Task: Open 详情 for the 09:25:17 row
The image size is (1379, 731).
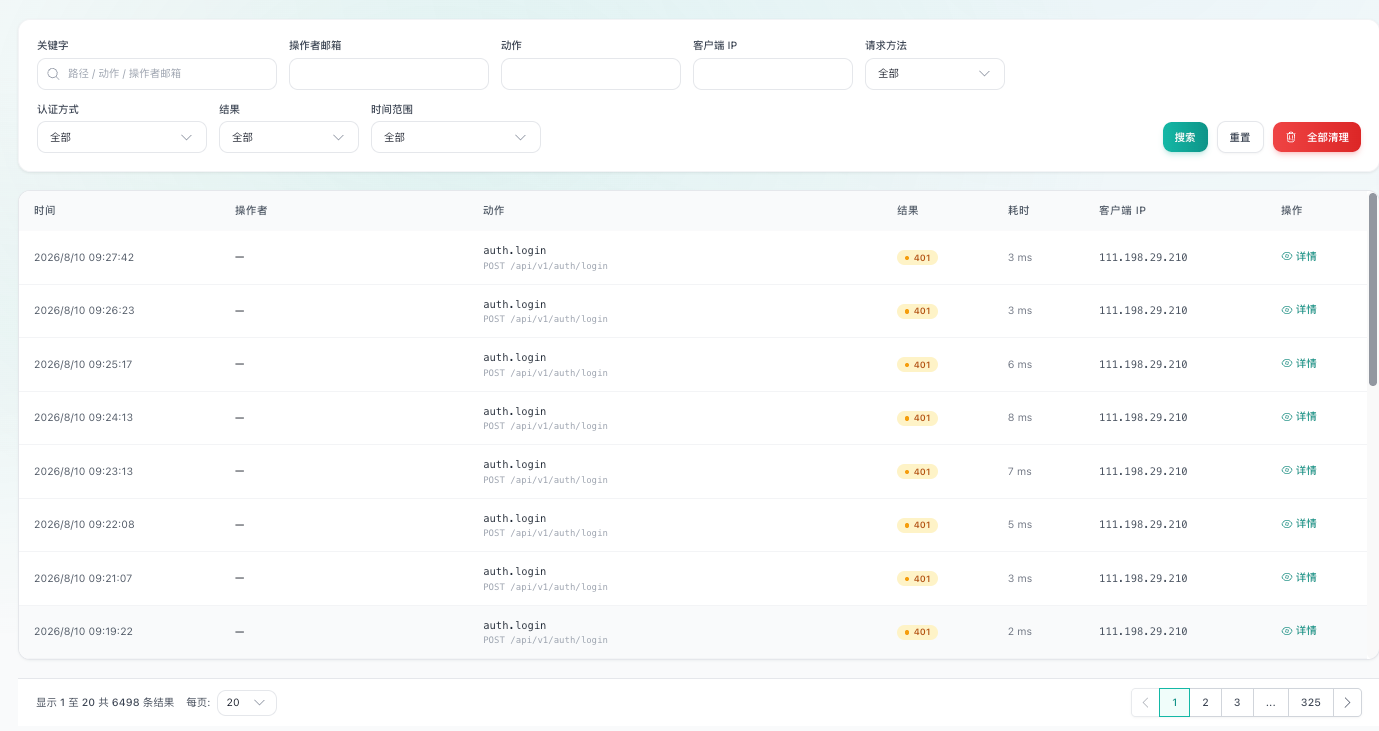Action: (x=1299, y=363)
